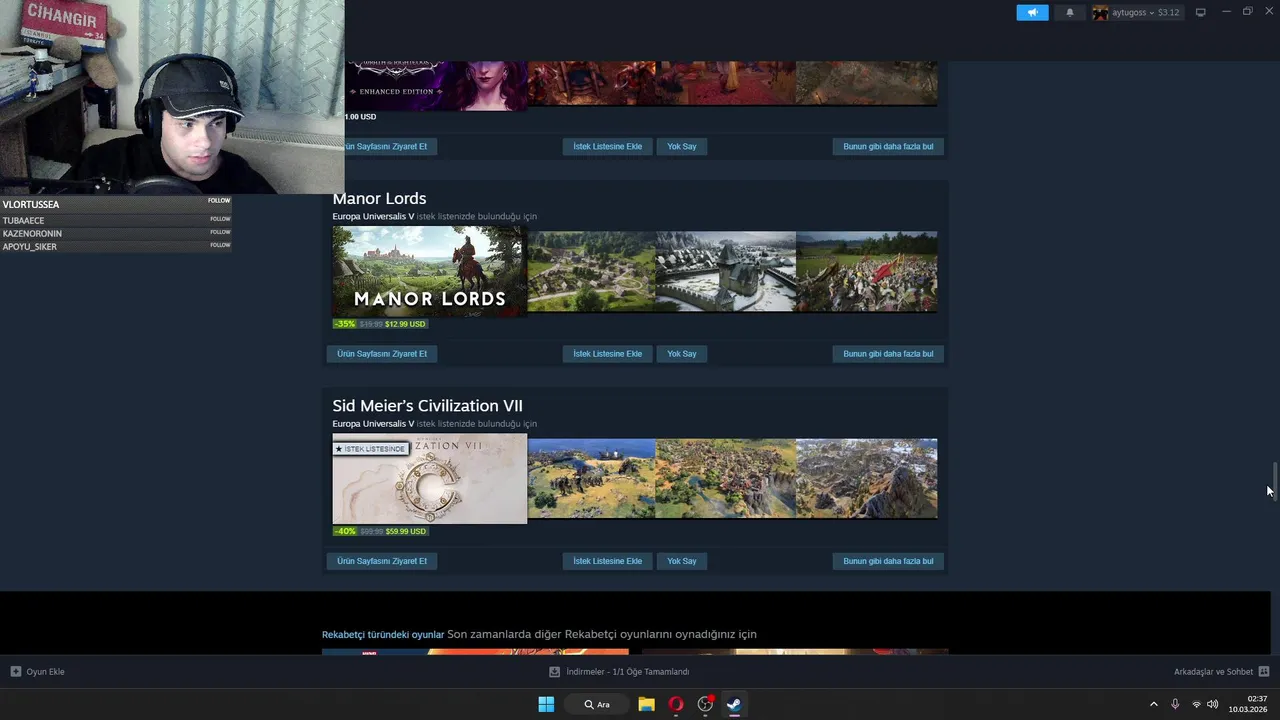Click FOLLOW next to KAZENORONIN
The width and height of the screenshot is (1280, 720).
(x=220, y=232)
